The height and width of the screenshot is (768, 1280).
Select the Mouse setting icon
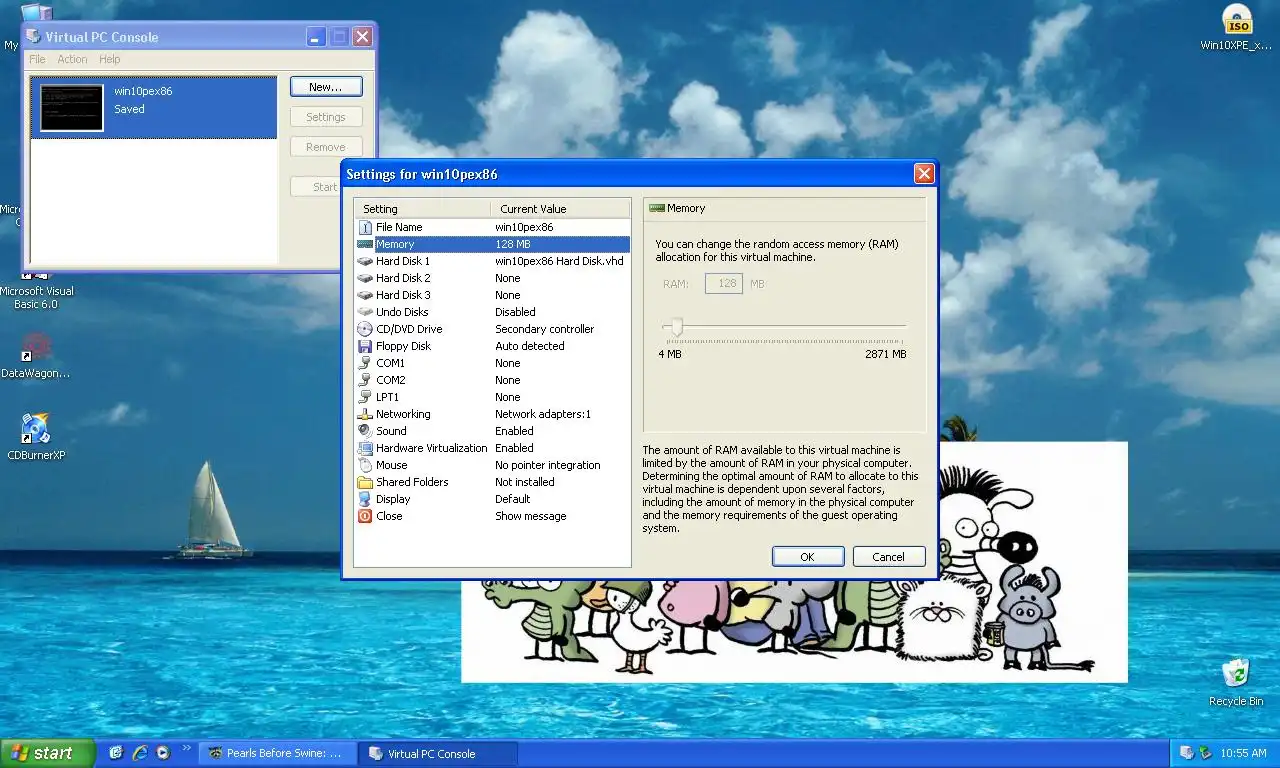pos(365,465)
